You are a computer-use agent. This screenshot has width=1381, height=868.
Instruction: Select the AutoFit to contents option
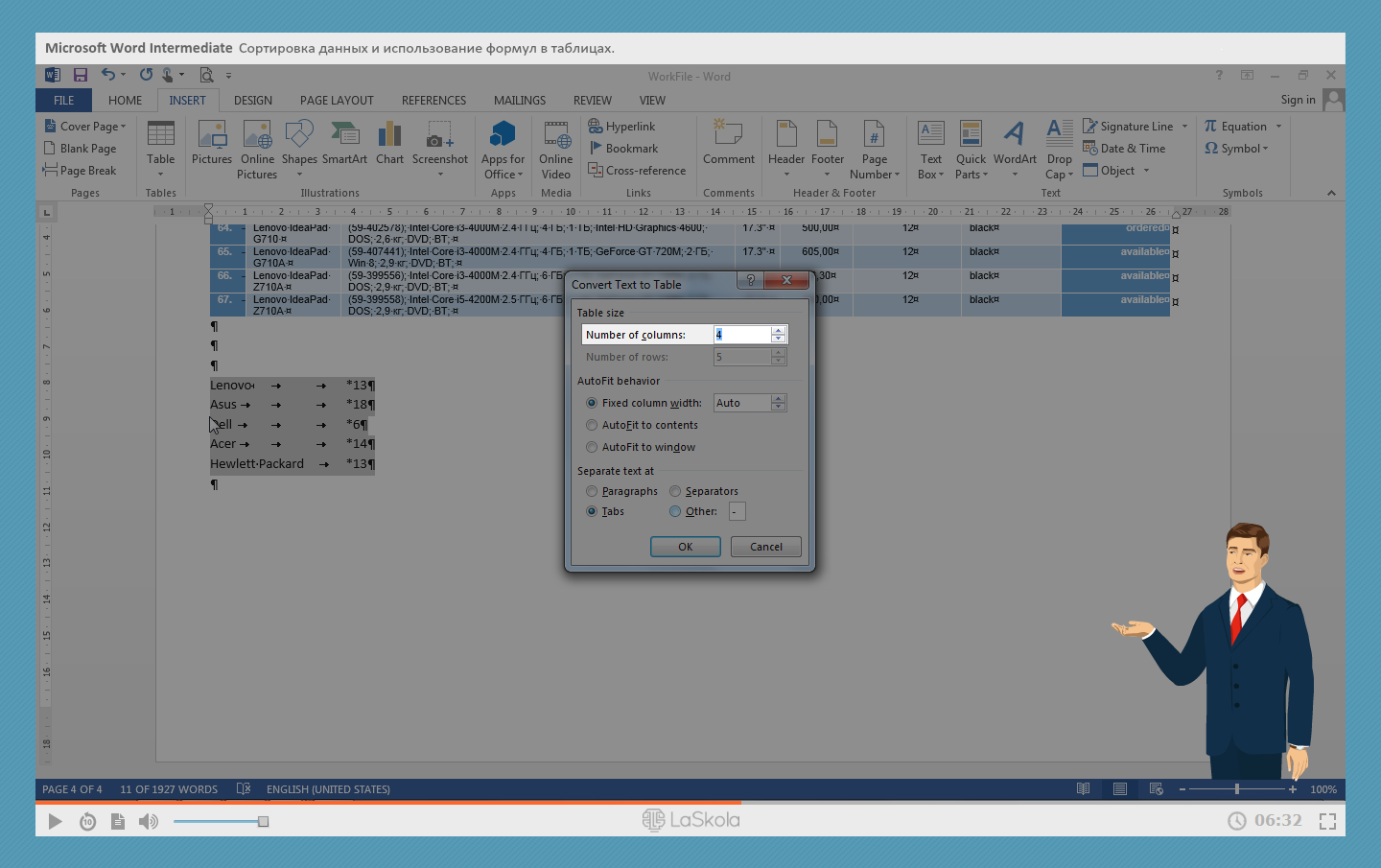pos(592,425)
